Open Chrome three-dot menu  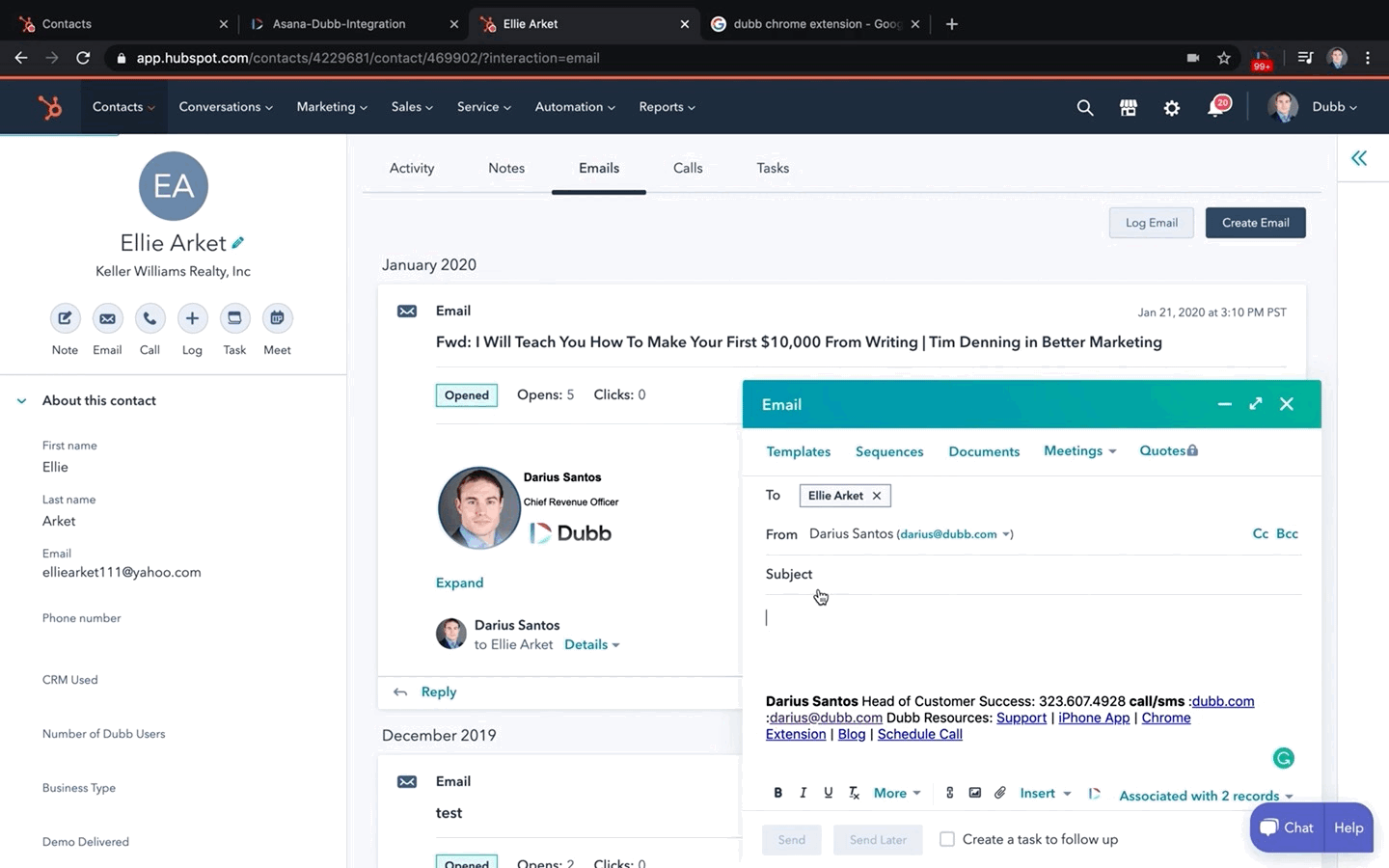pos(1368,58)
